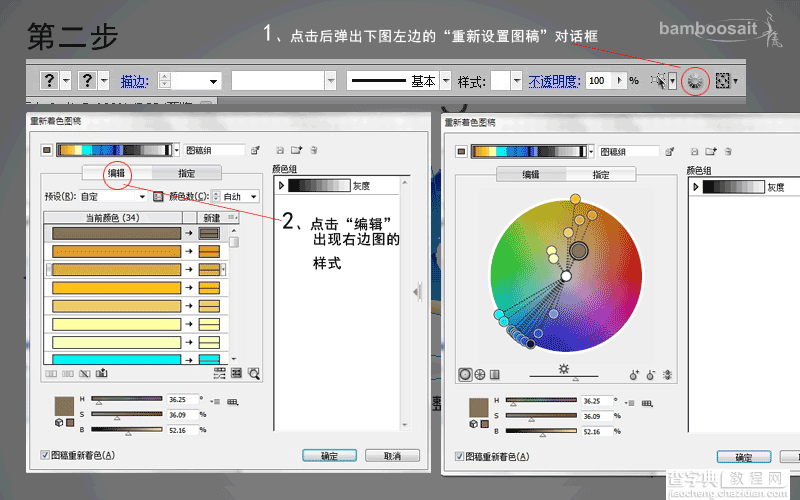Click the remove color tool icon below the wheel

(x=651, y=375)
